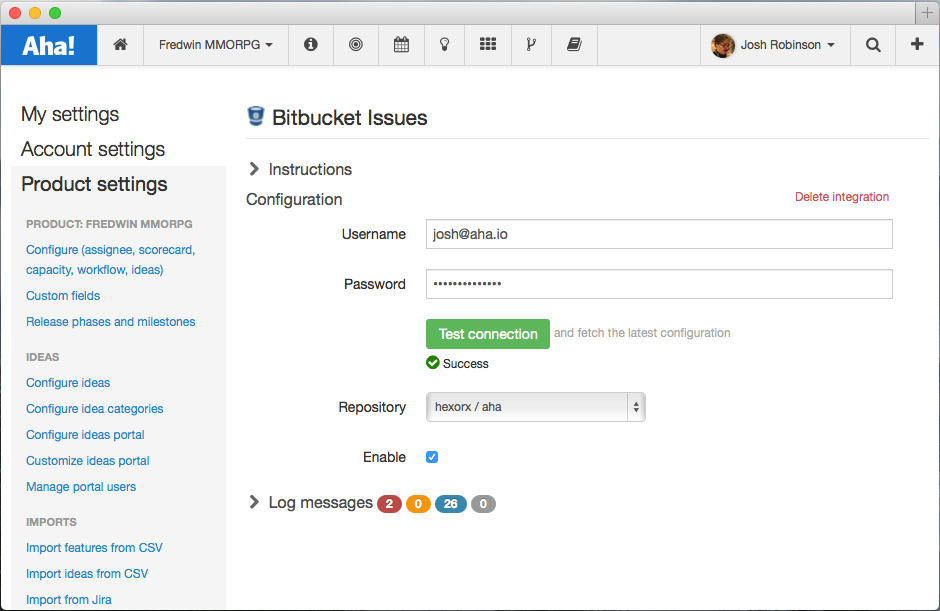Open Import from Jira link
The image size is (940, 611).
click(68, 600)
